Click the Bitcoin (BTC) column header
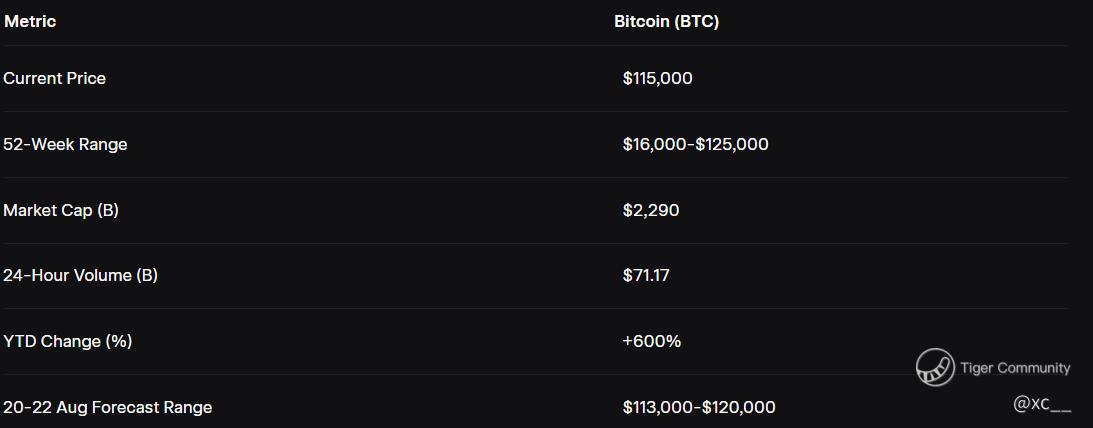 coord(666,21)
